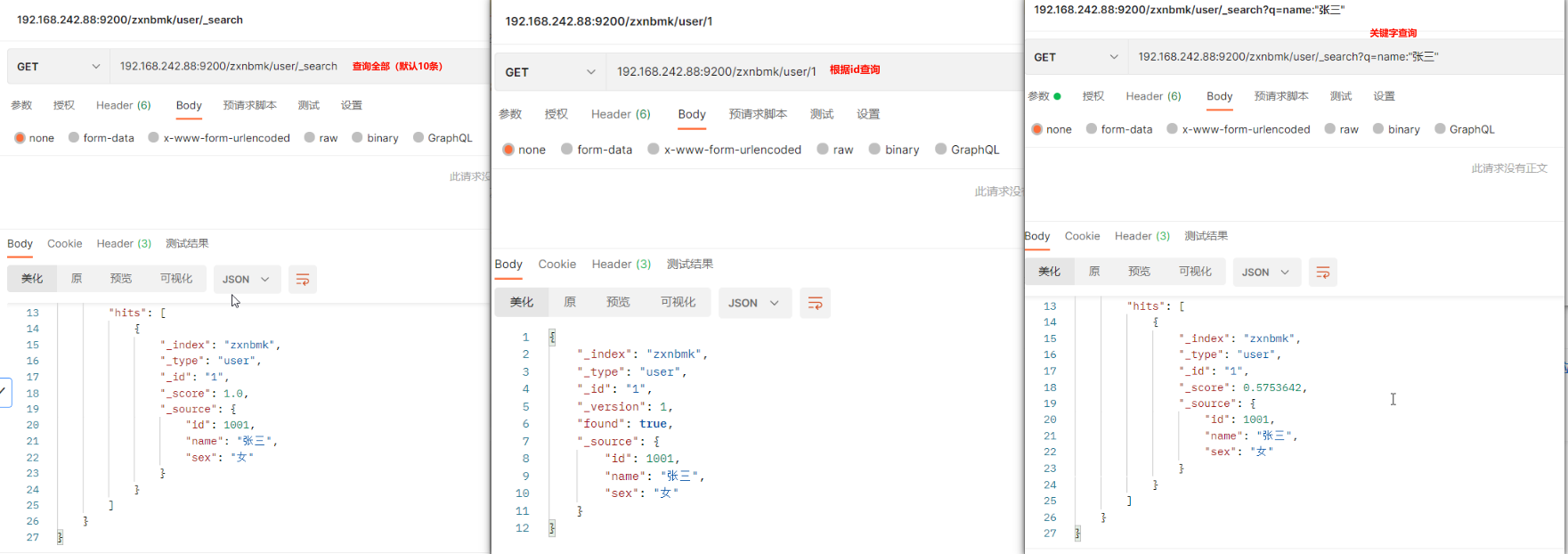Screen dimensions: 1568x554
Task: Select binary radio in right panel
Action: [1378, 129]
